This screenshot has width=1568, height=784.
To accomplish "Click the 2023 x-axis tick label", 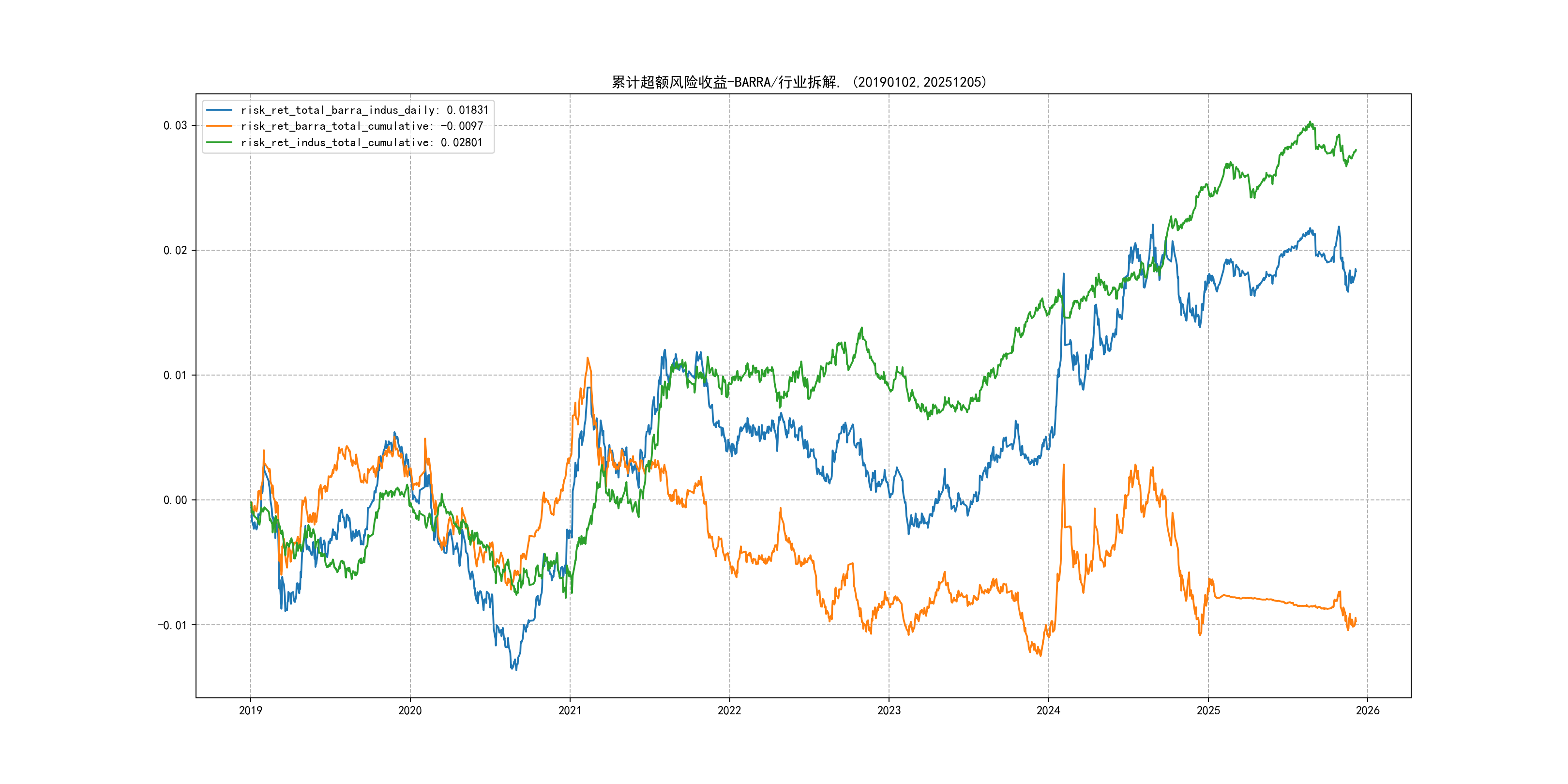I will point(889,710).
